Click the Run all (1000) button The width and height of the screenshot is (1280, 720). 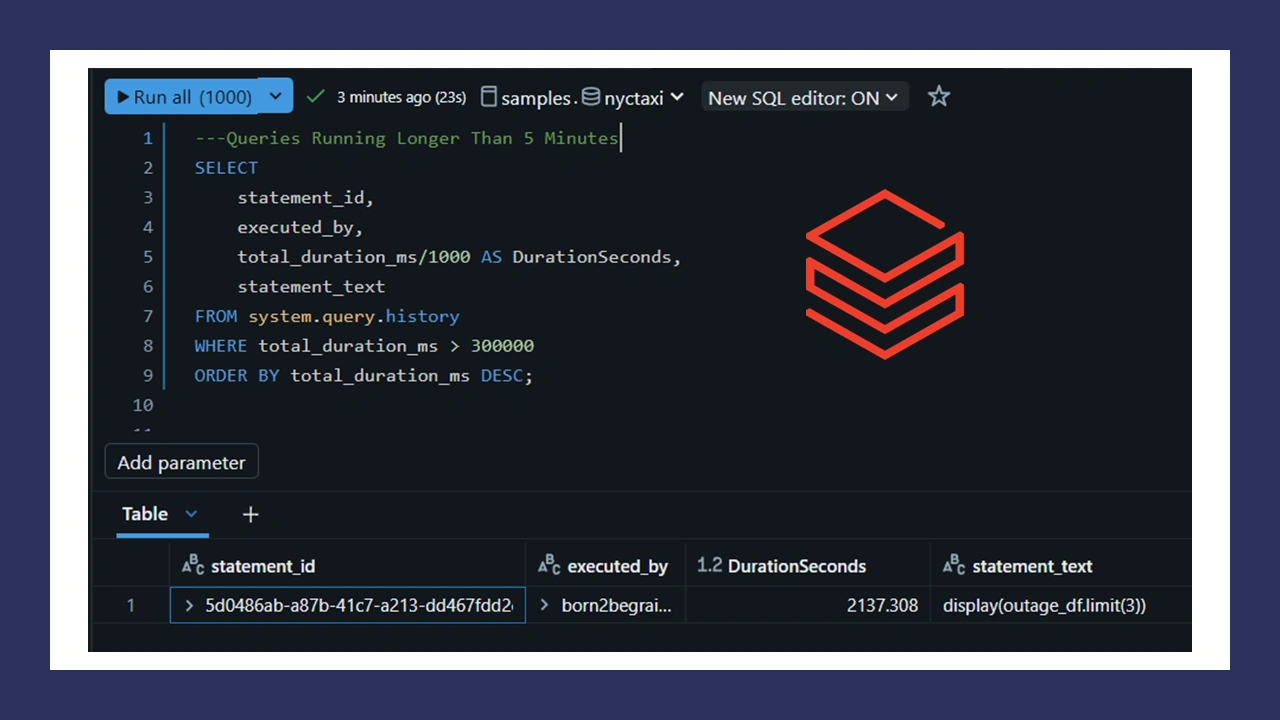click(182, 97)
